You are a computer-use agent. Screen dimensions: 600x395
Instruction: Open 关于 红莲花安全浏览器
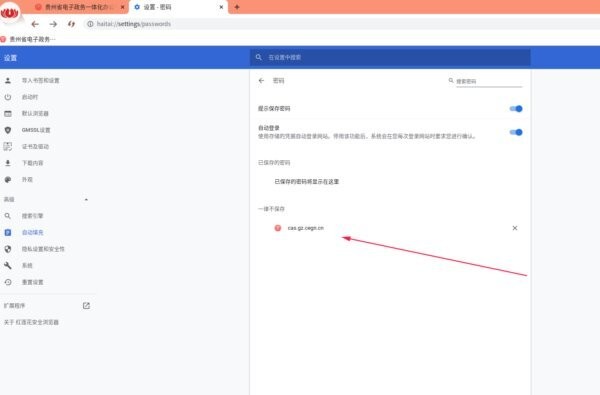click(31, 322)
